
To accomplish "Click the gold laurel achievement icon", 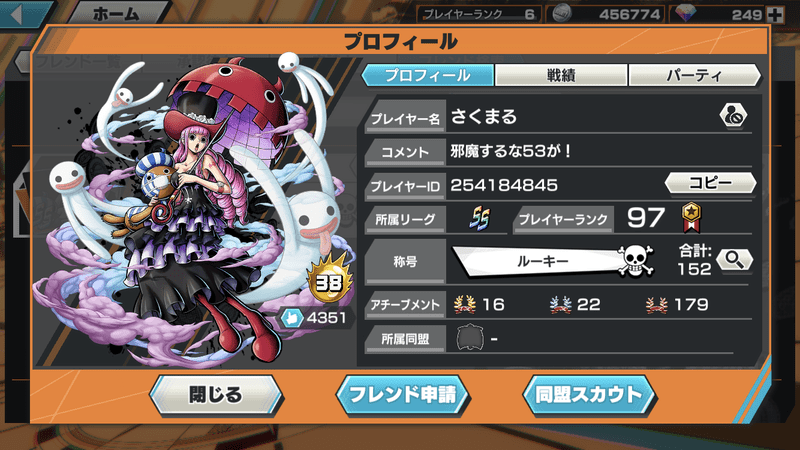I will click(464, 305).
